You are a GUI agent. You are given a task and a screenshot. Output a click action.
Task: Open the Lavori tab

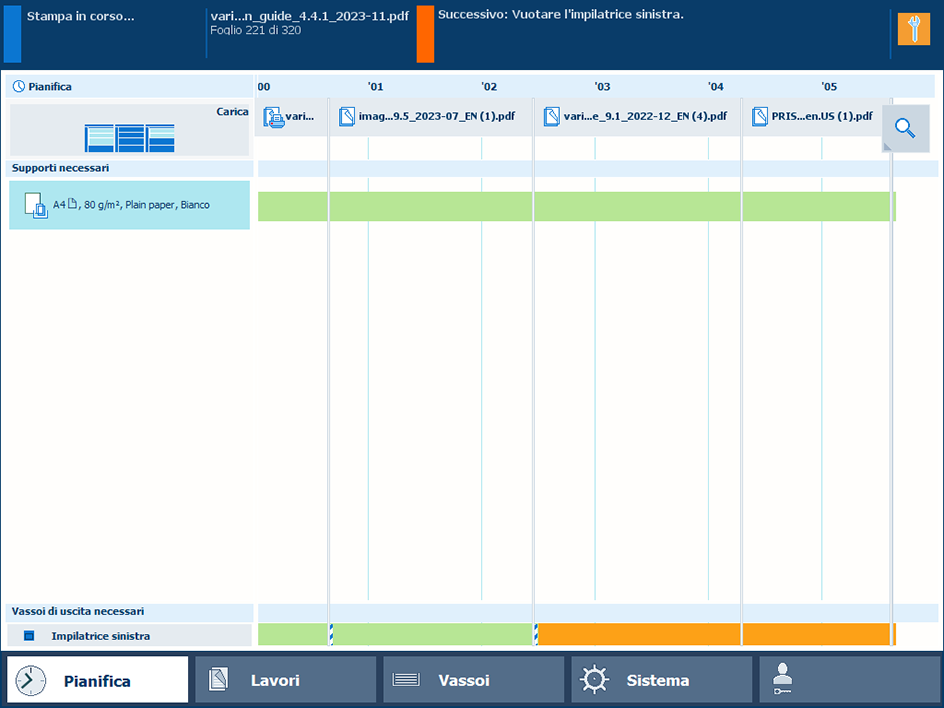click(285, 680)
